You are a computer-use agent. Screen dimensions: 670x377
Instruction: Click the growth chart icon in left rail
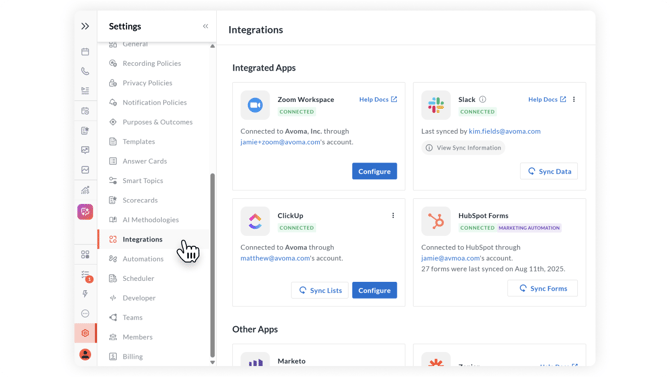(85, 190)
